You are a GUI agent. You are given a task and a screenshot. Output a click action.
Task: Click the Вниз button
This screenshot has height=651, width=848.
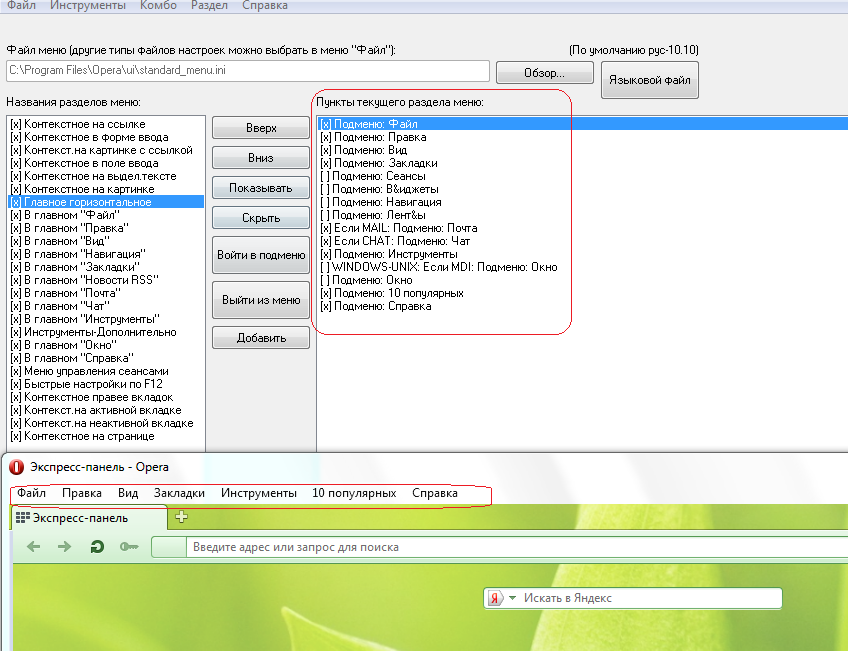261,158
